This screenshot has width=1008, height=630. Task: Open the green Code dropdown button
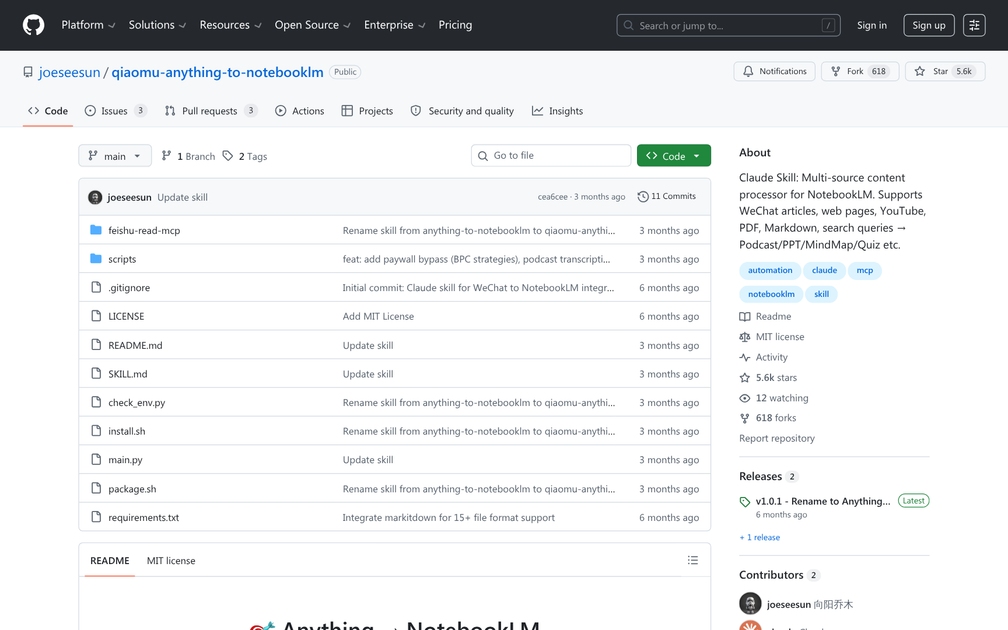[674, 156]
